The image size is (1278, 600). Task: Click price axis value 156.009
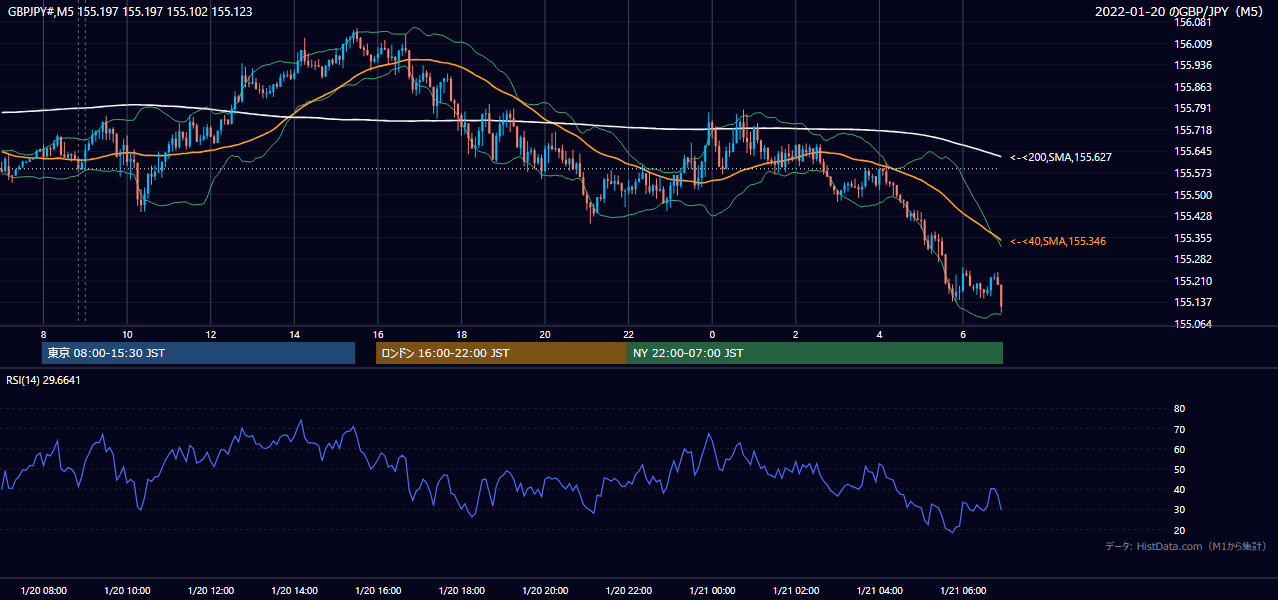coord(1193,44)
